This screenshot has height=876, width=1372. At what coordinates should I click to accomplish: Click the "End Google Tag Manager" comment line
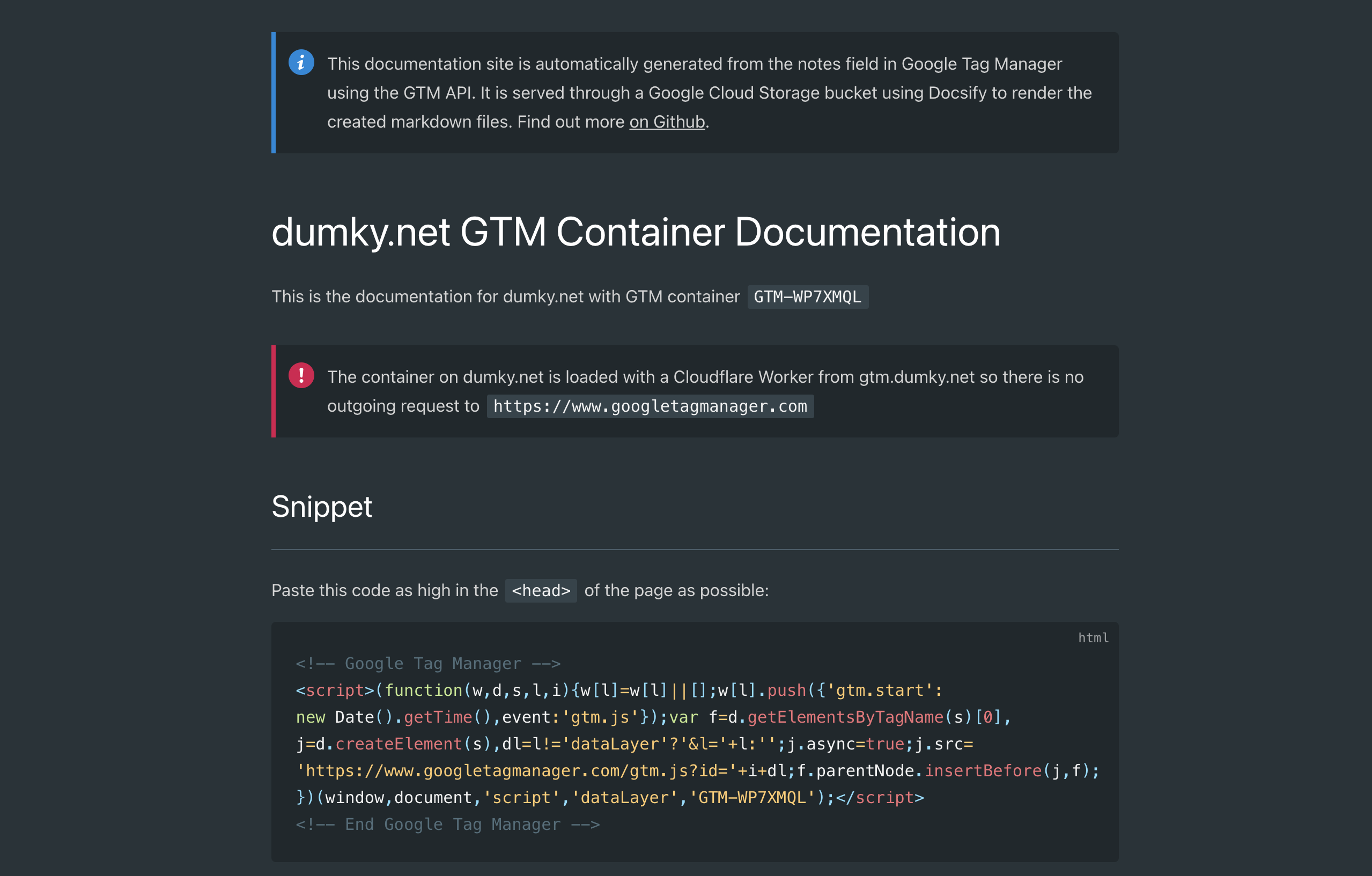[x=447, y=824]
